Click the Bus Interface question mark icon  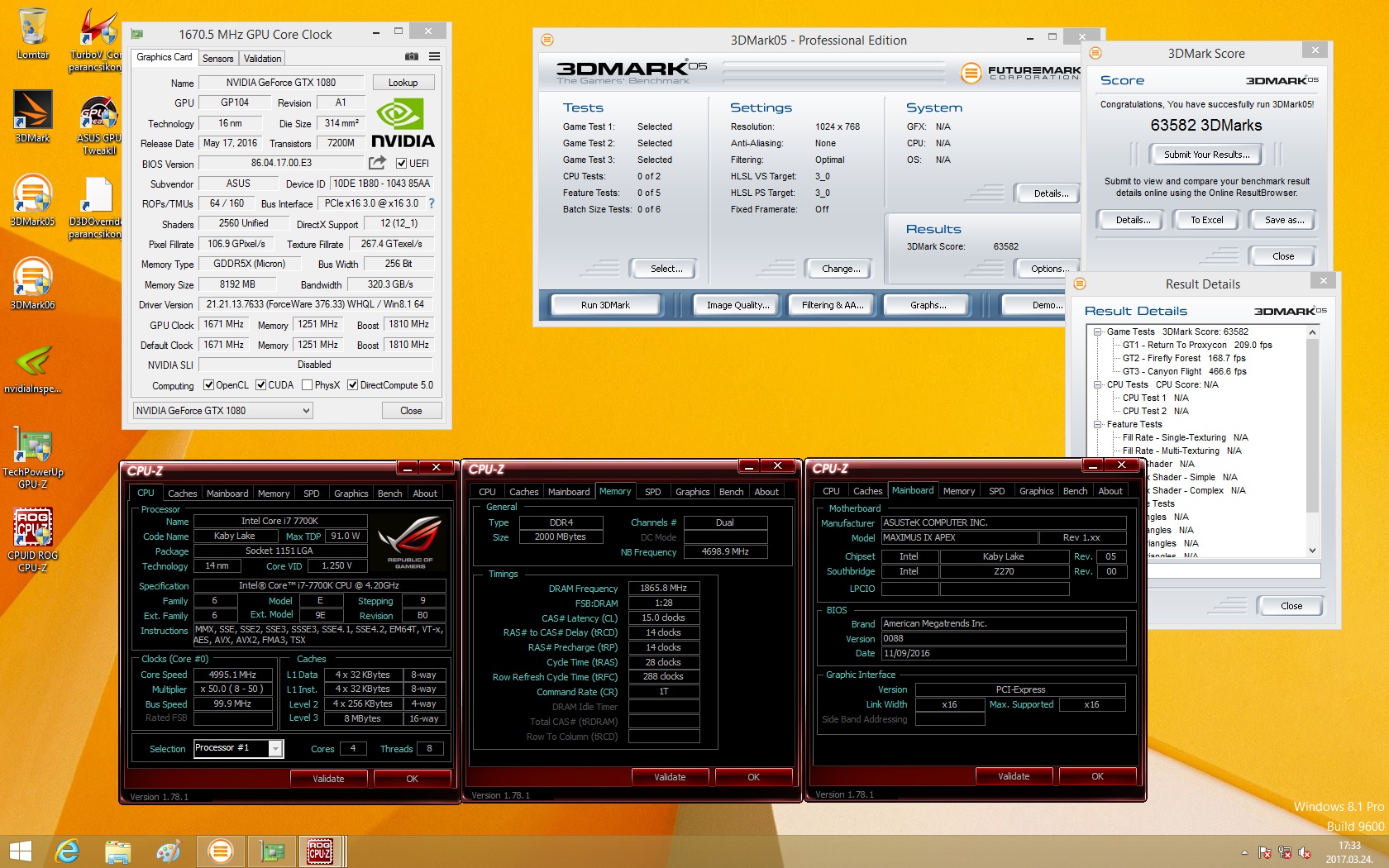(x=431, y=203)
